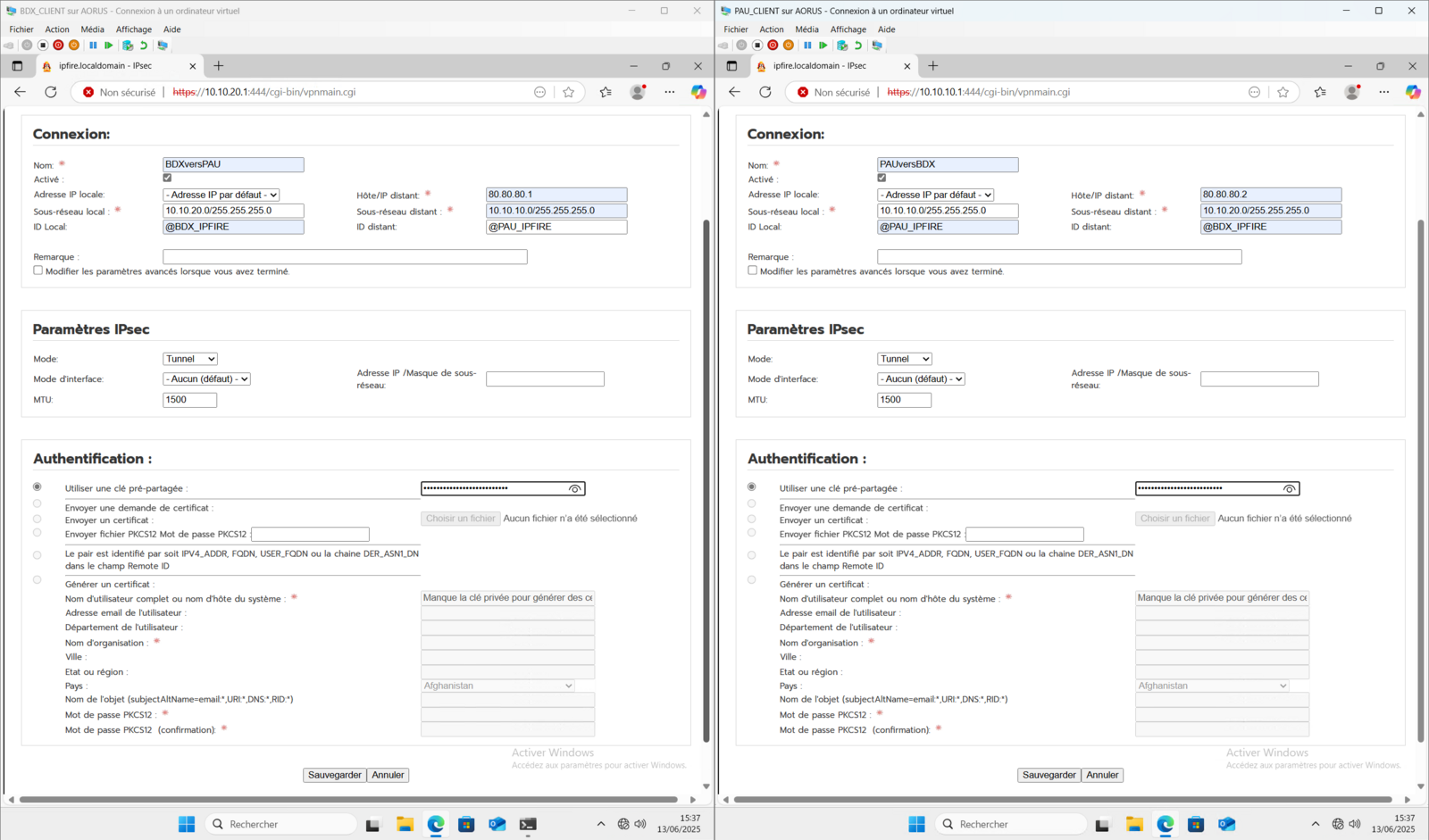
Task: Open Edge from the BDX_CLIENT taskbar
Action: (436, 824)
